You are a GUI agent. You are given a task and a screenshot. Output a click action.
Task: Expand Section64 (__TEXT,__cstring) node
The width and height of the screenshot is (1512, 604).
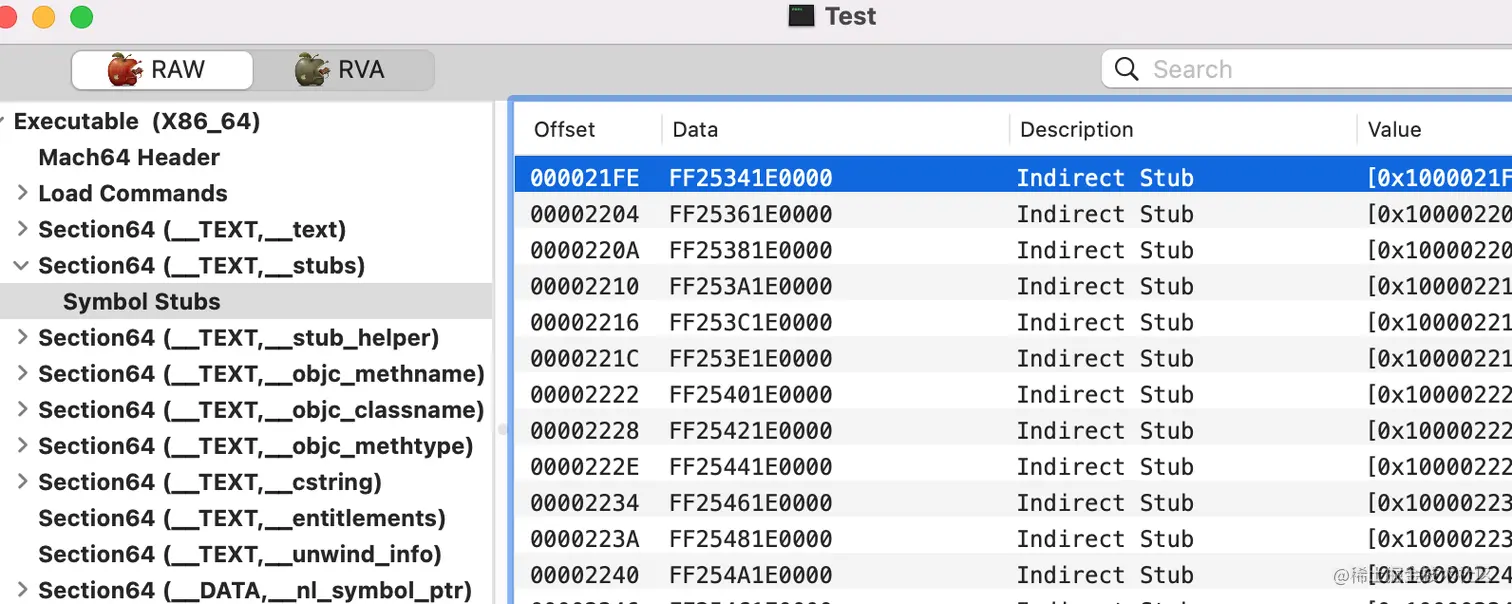(x=22, y=482)
